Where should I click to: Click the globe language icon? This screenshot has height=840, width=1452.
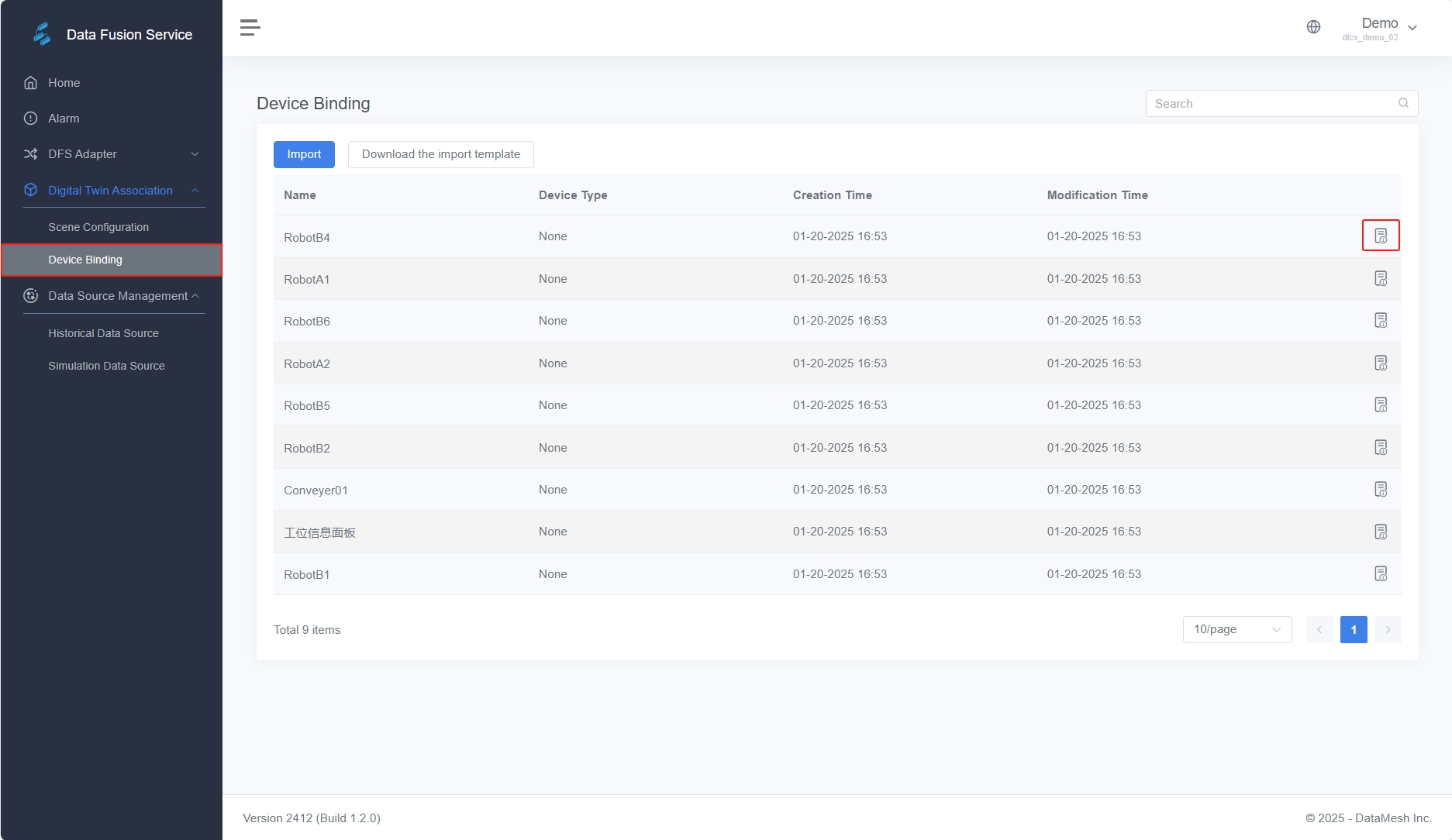point(1313,27)
